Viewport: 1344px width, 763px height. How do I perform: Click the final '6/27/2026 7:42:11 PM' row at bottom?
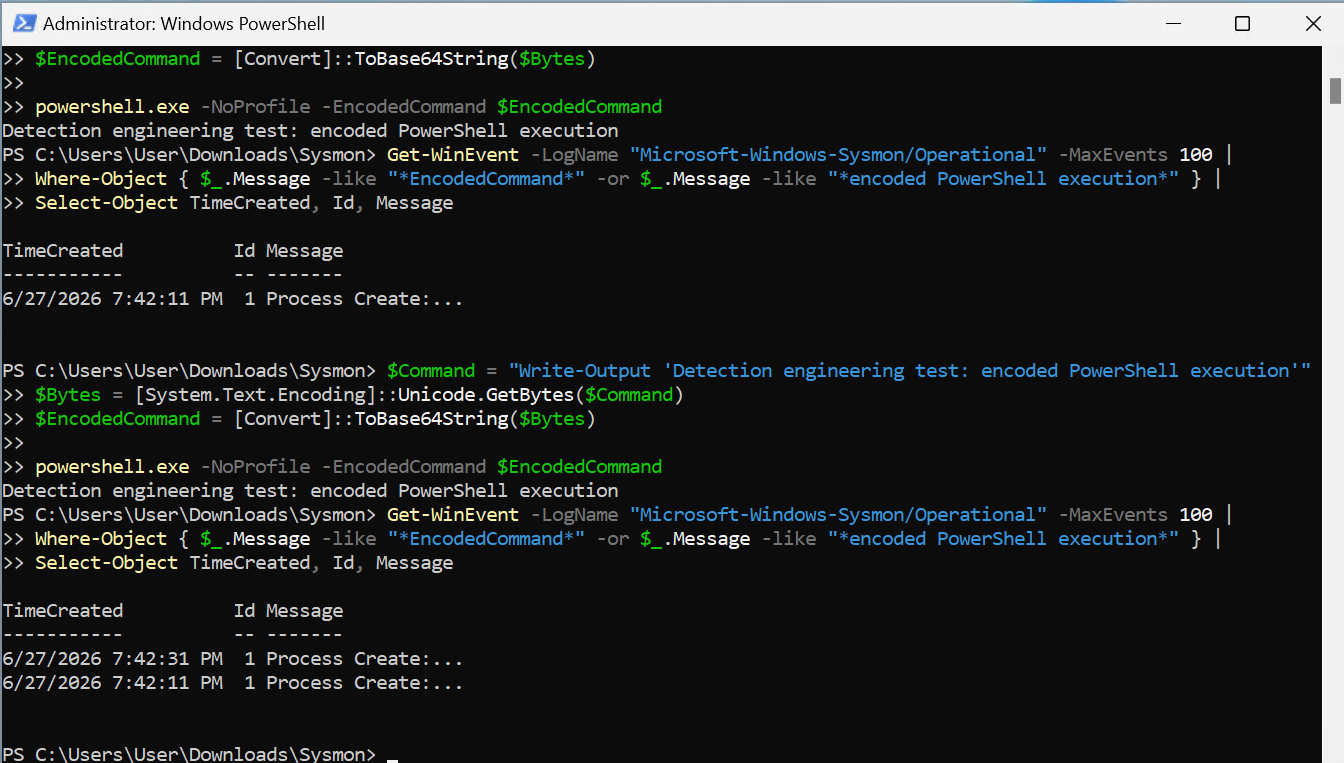pyautogui.click(x=233, y=683)
